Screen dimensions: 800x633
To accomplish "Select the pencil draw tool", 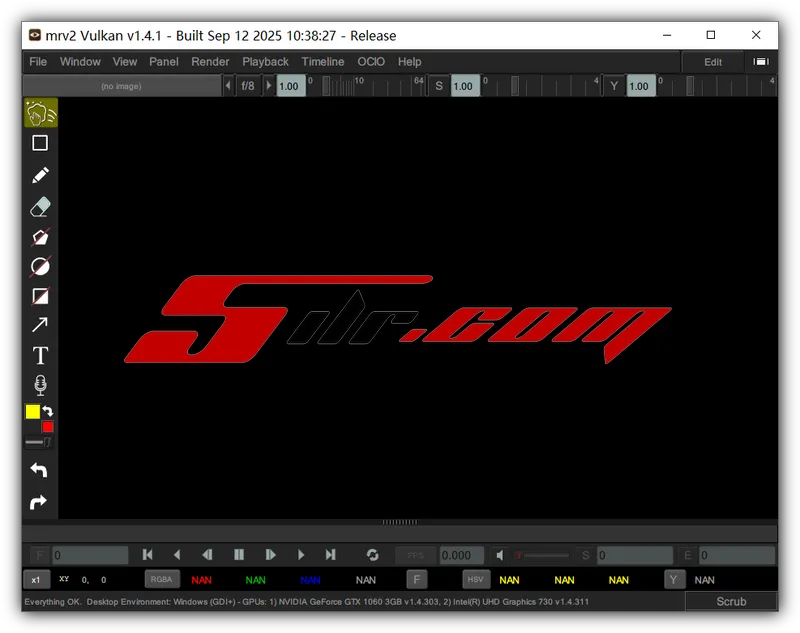I will 40,175.
